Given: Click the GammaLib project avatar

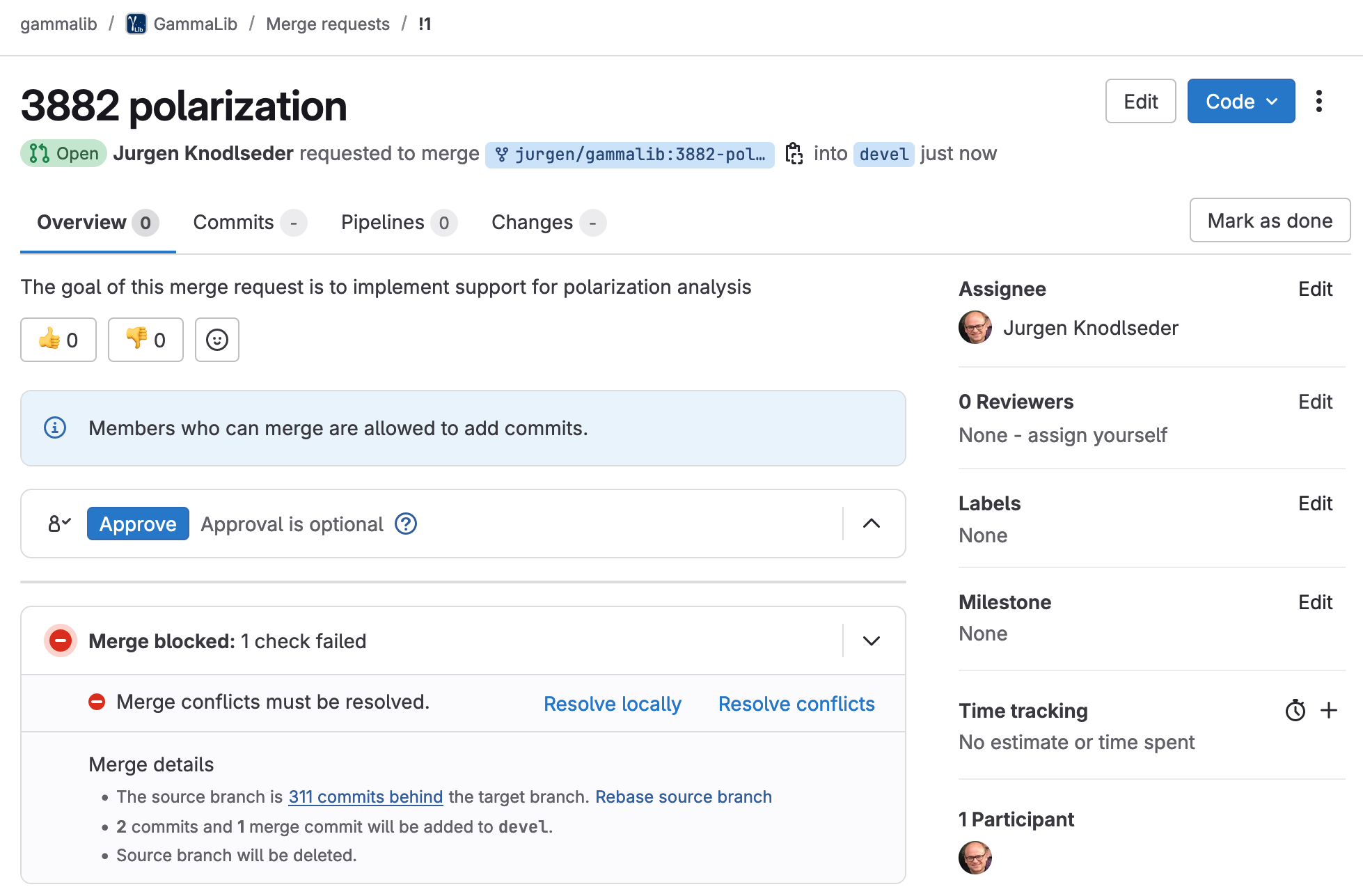Looking at the screenshot, I should tap(135, 23).
